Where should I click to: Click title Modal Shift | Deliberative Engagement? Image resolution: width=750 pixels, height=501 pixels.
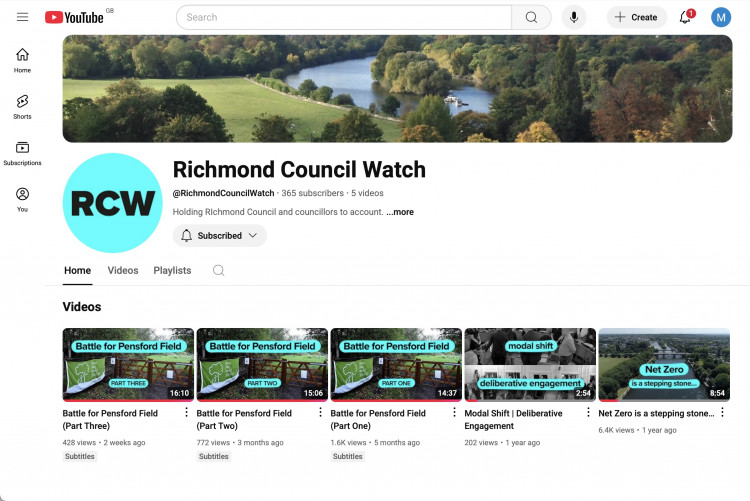pos(513,420)
